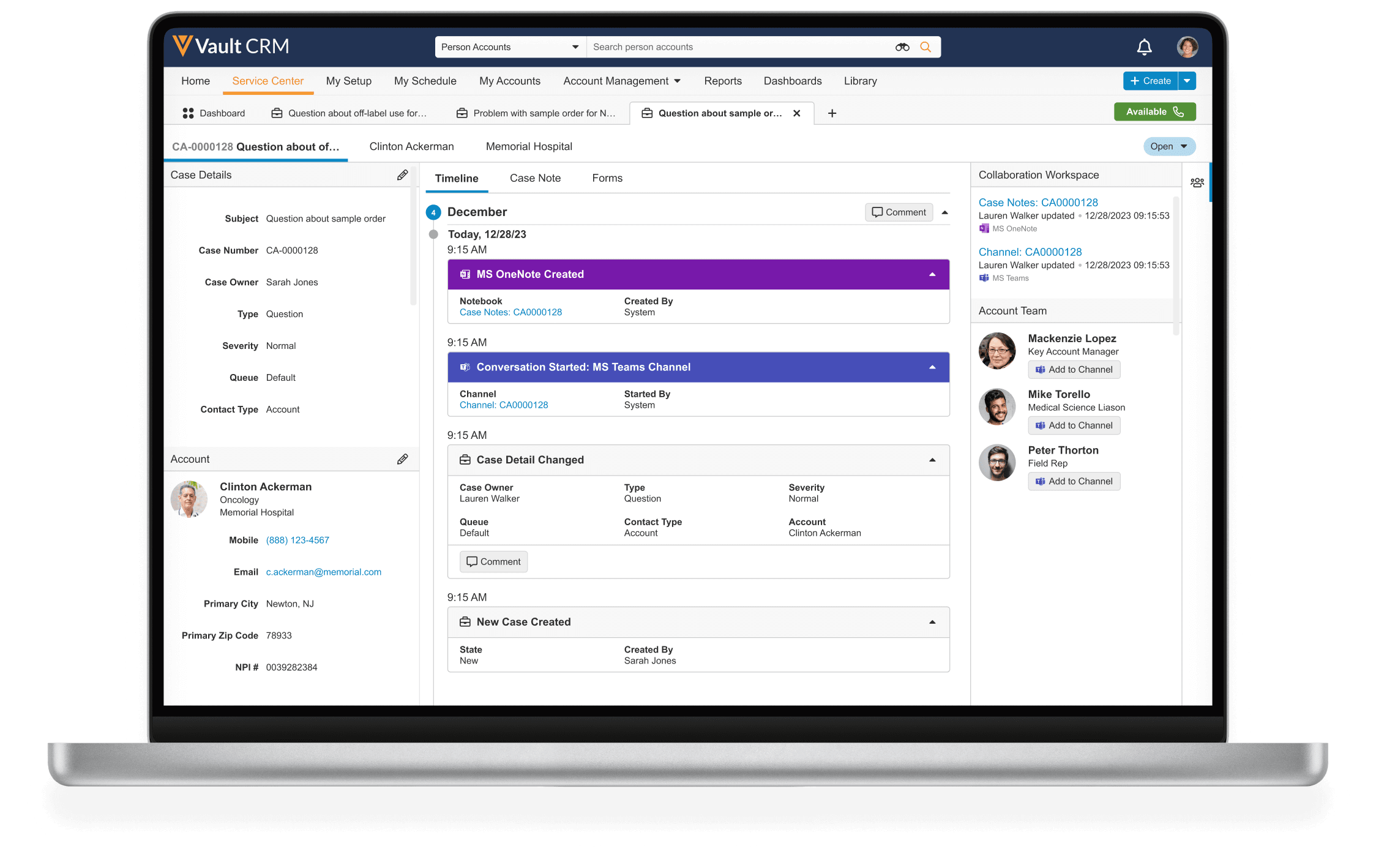The width and height of the screenshot is (1376, 868).
Task: Add a new tab with plus icon
Action: [832, 113]
